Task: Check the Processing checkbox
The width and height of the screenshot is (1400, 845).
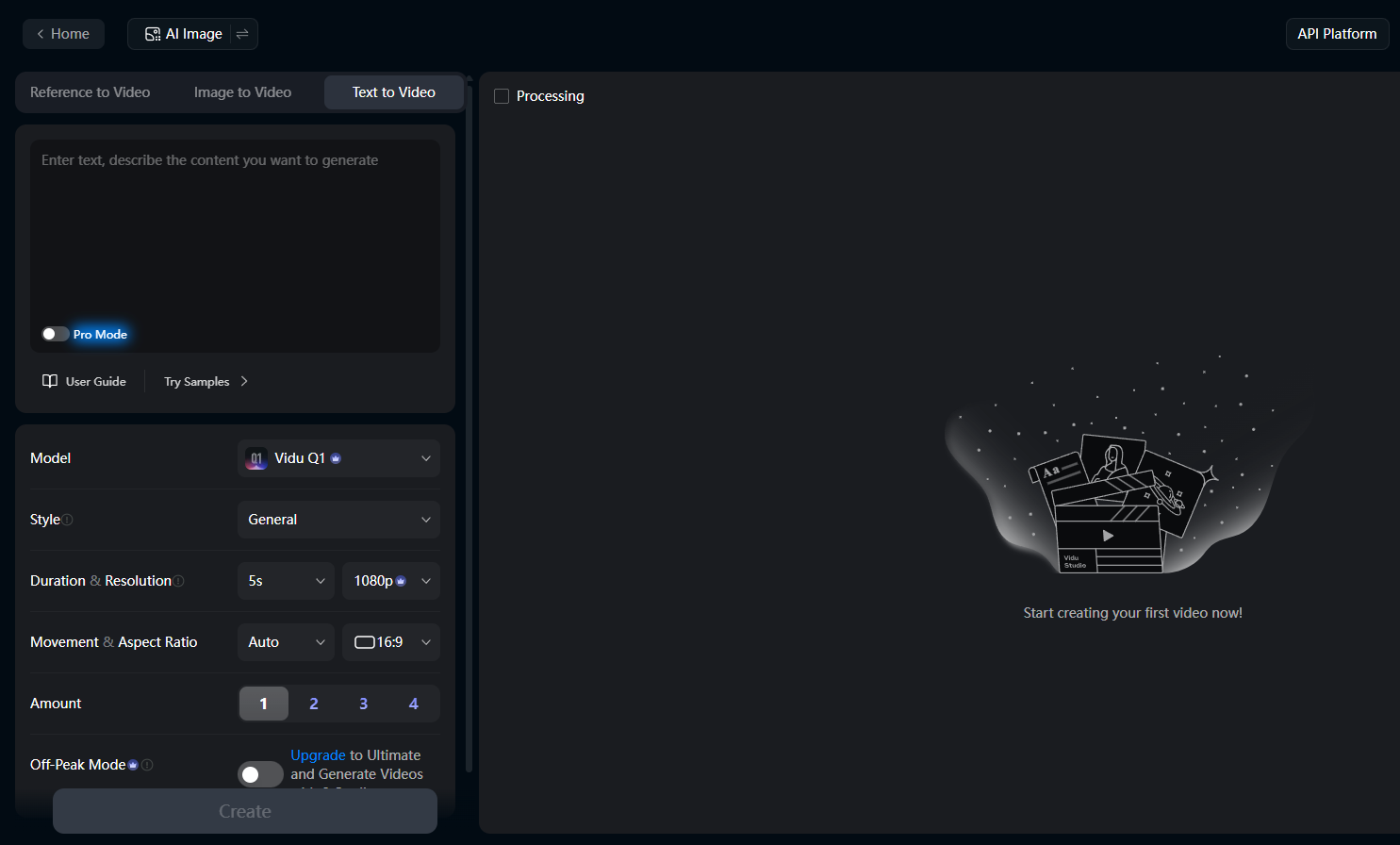Action: point(502,96)
